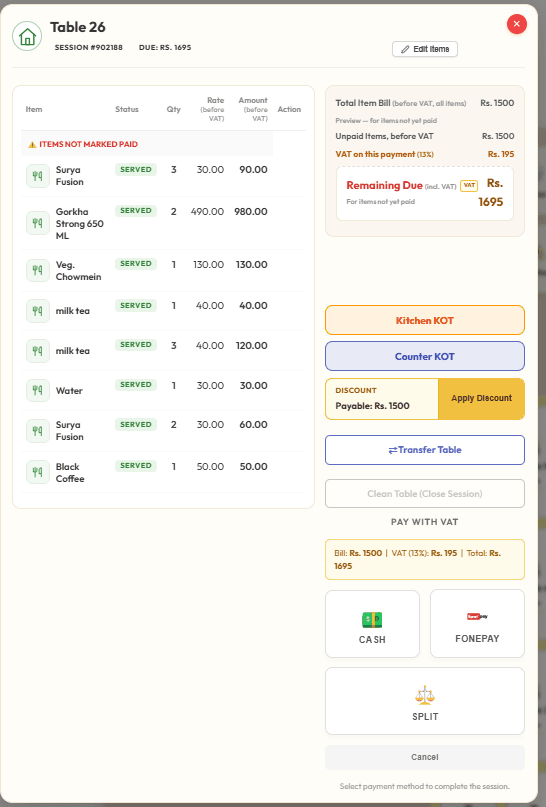Click the Cancel button
Image resolution: width=546 pixels, height=807 pixels.
[x=425, y=757]
